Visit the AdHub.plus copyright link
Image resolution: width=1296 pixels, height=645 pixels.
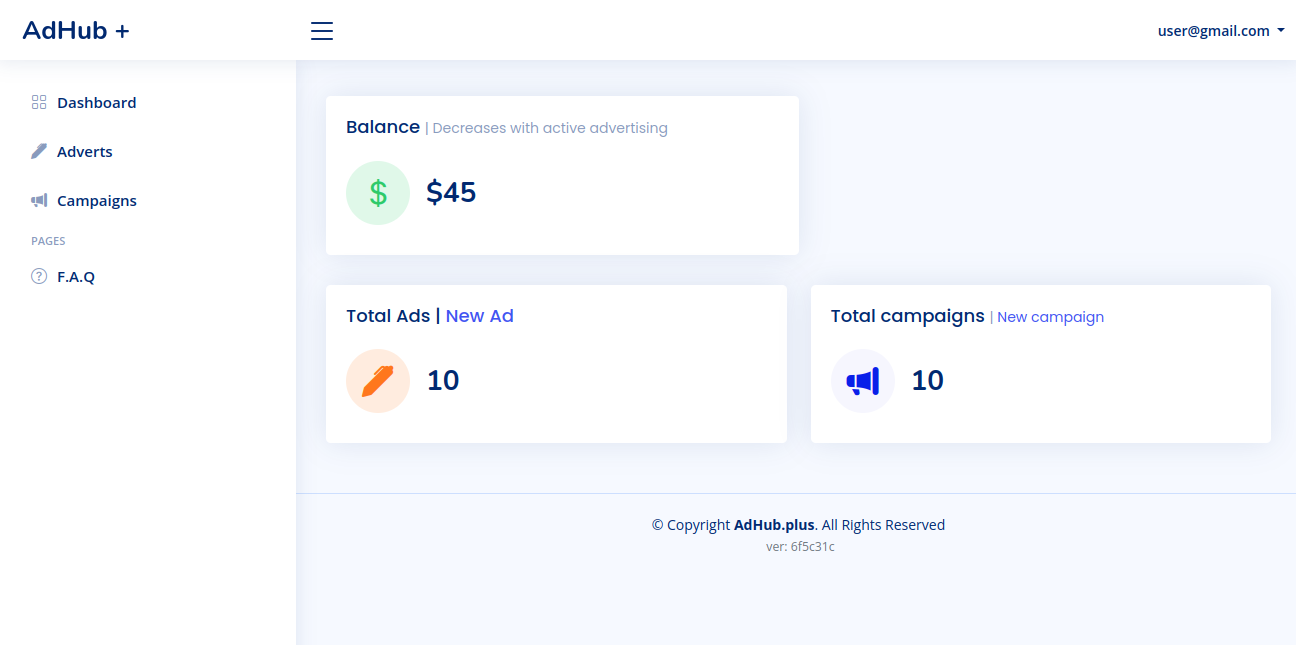coord(773,524)
